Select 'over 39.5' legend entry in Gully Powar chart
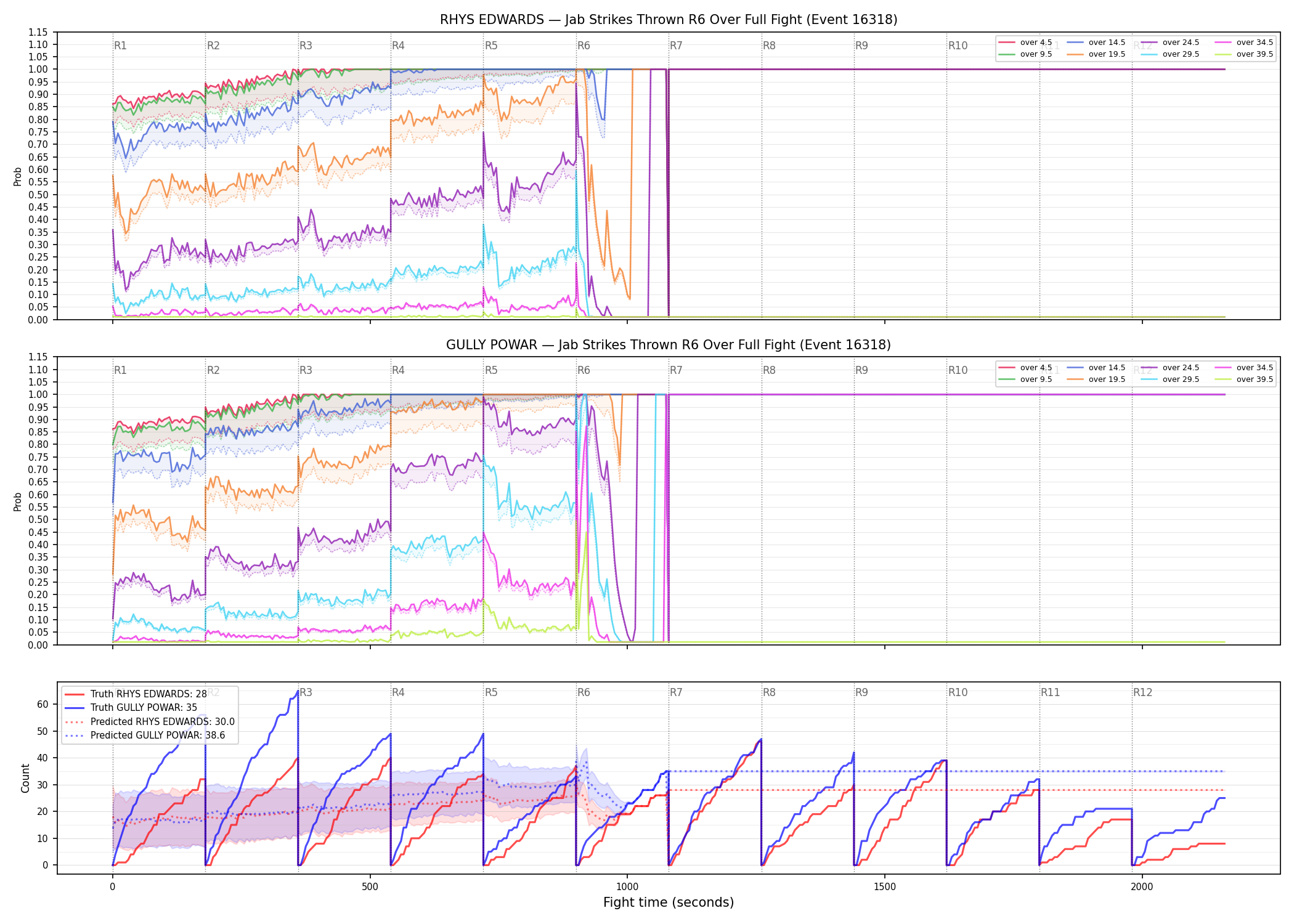 click(x=1244, y=379)
